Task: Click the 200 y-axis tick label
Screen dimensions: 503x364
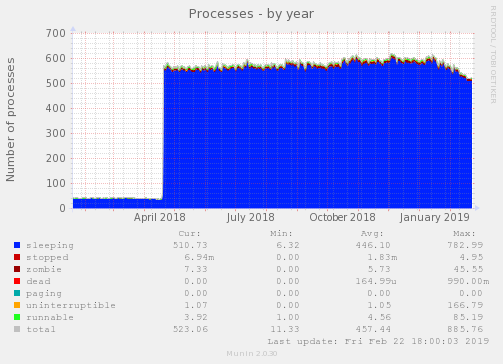Action: (x=56, y=158)
